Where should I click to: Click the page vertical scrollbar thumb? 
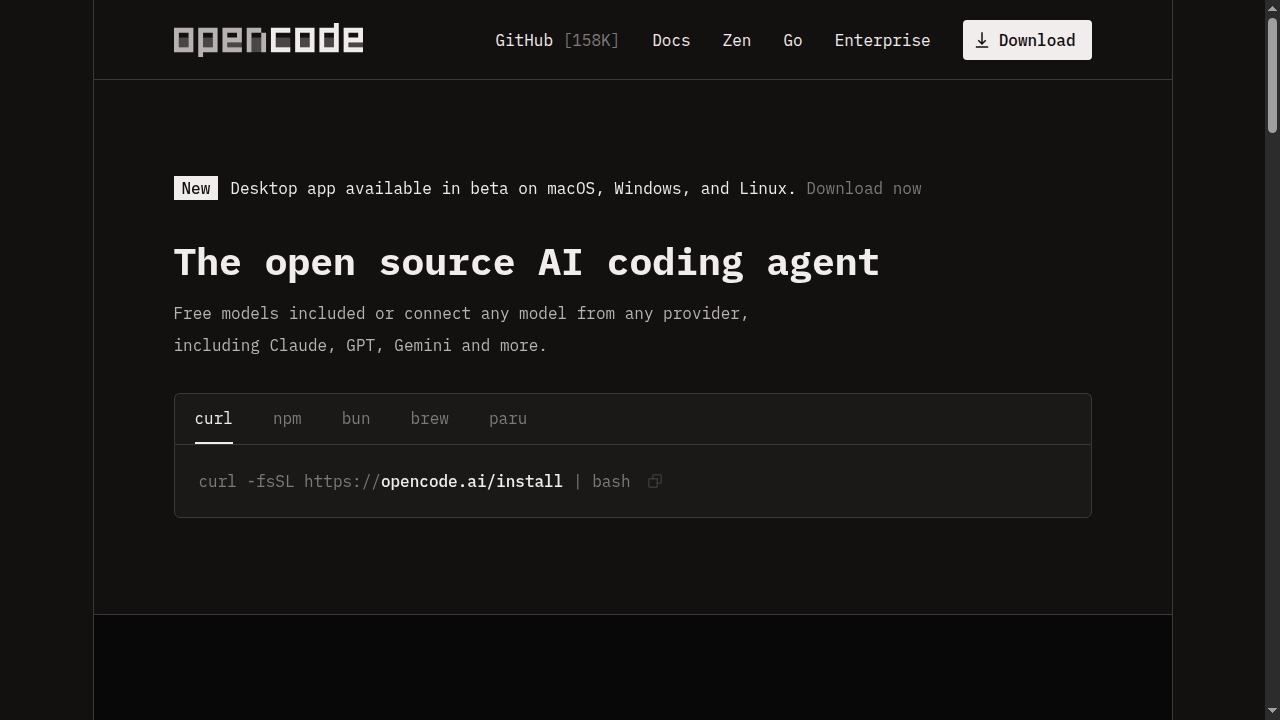point(1272,75)
